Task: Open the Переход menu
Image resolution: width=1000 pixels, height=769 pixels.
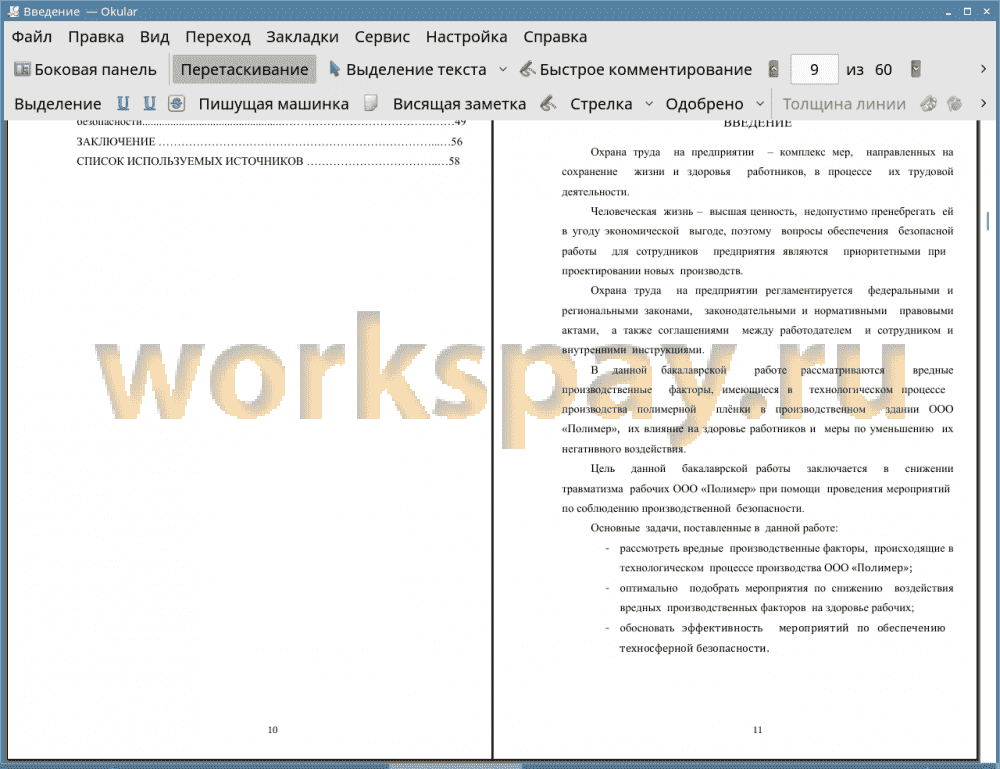Action: pyautogui.click(x=217, y=37)
